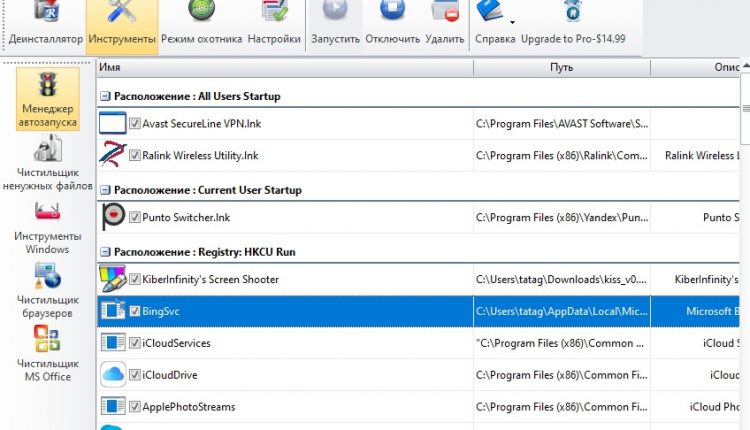750x430 pixels.
Task: Activate Режим охотника target icon
Action: point(201,11)
